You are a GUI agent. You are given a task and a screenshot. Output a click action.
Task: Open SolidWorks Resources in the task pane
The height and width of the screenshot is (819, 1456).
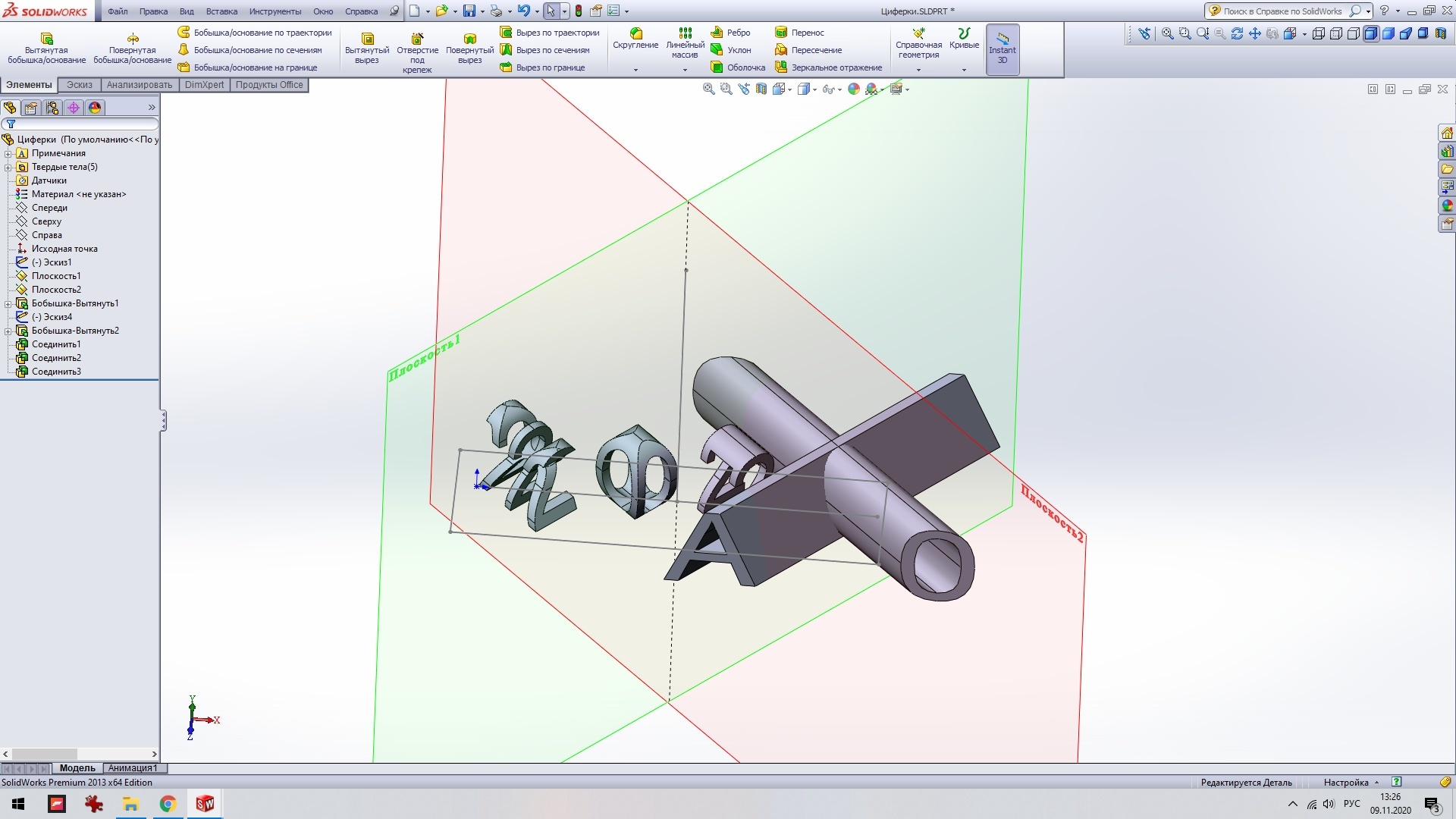pos(1447,133)
